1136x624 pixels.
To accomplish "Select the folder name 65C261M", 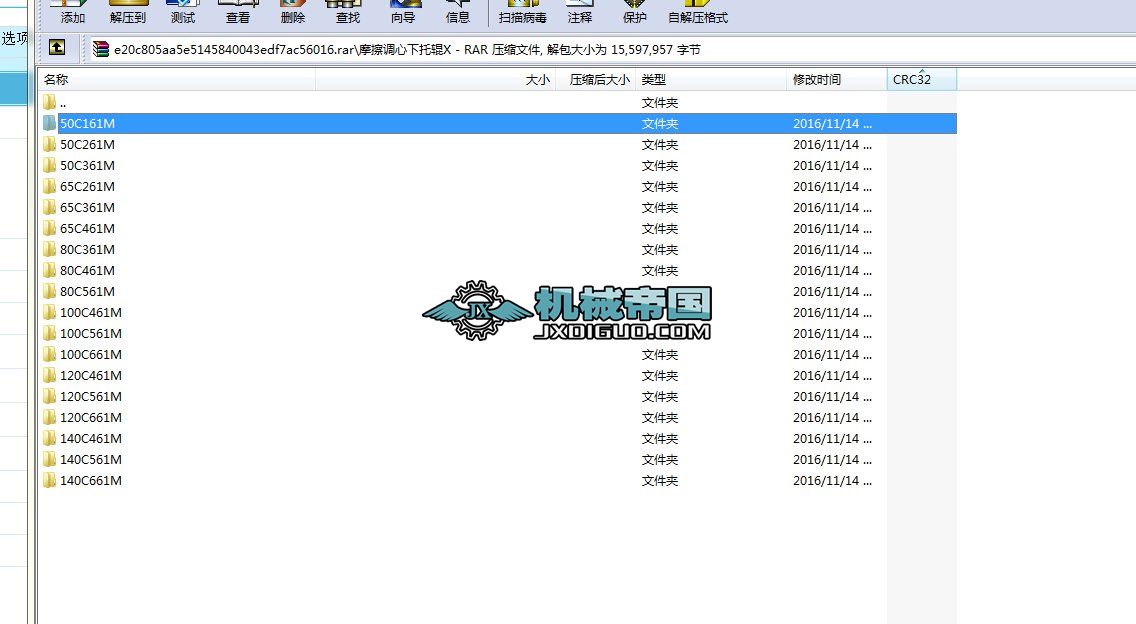I will coord(88,187).
